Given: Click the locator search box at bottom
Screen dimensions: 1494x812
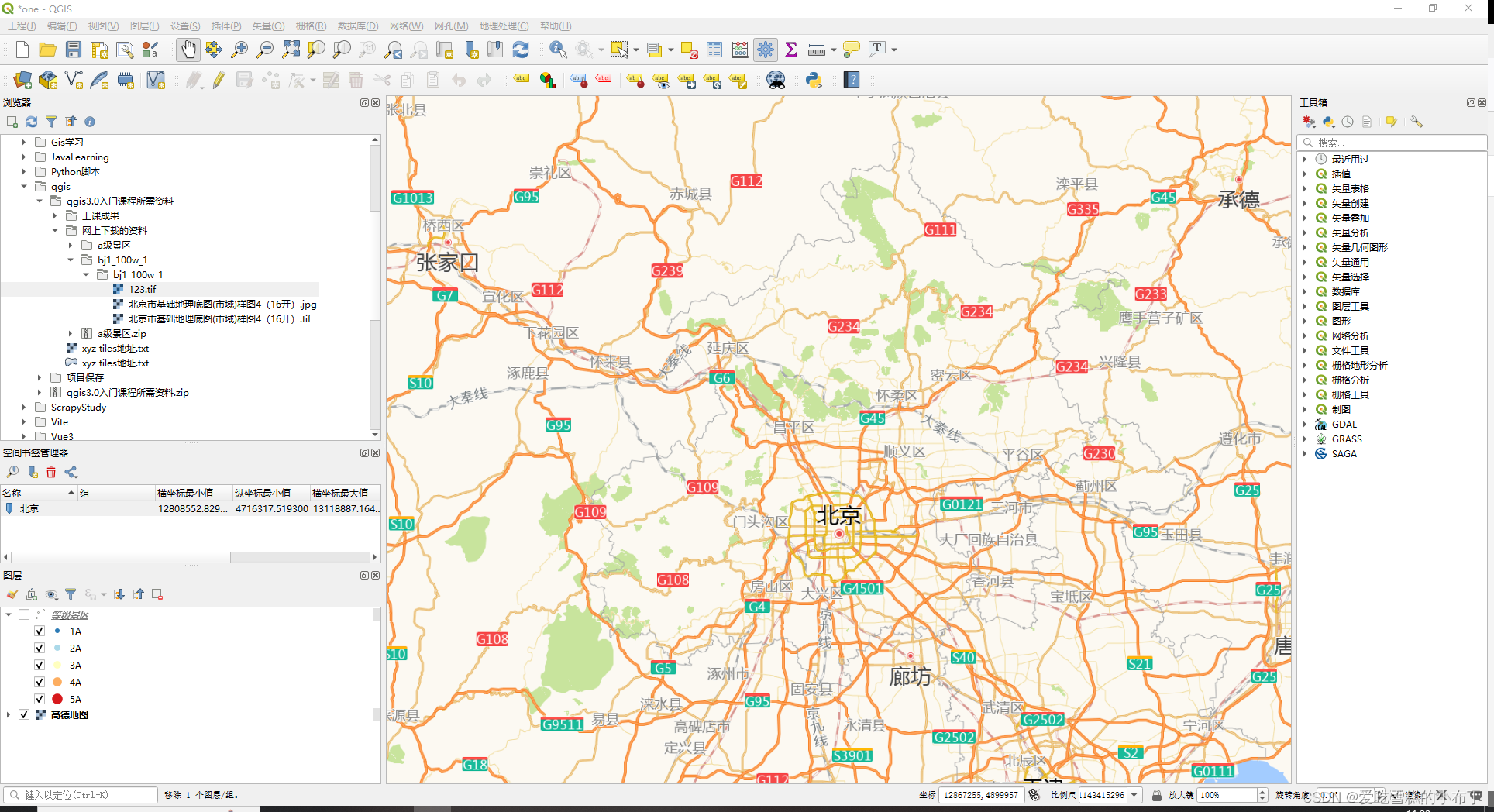Looking at the screenshot, I should click(x=81, y=795).
